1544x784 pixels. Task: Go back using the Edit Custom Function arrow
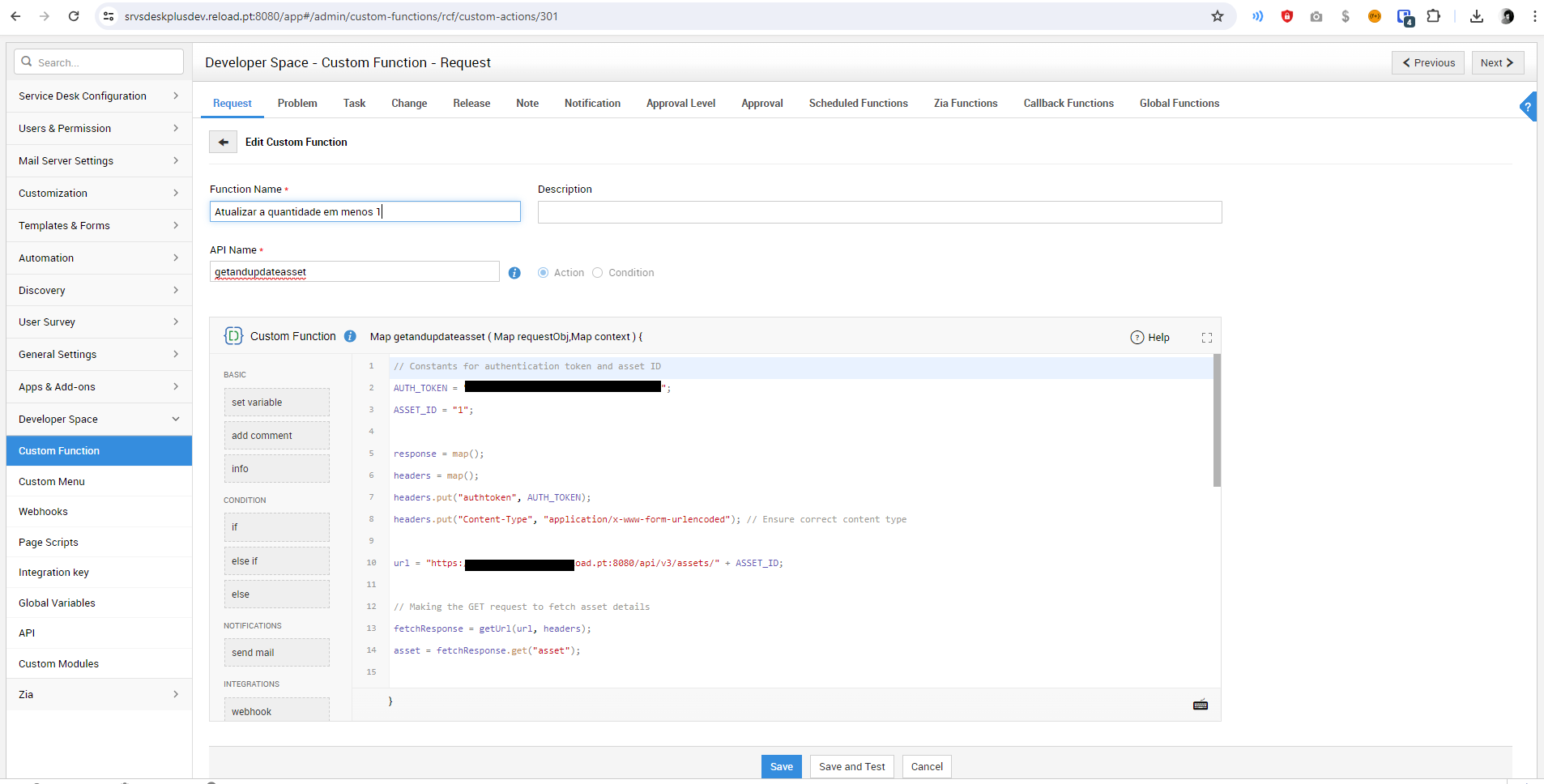point(224,142)
